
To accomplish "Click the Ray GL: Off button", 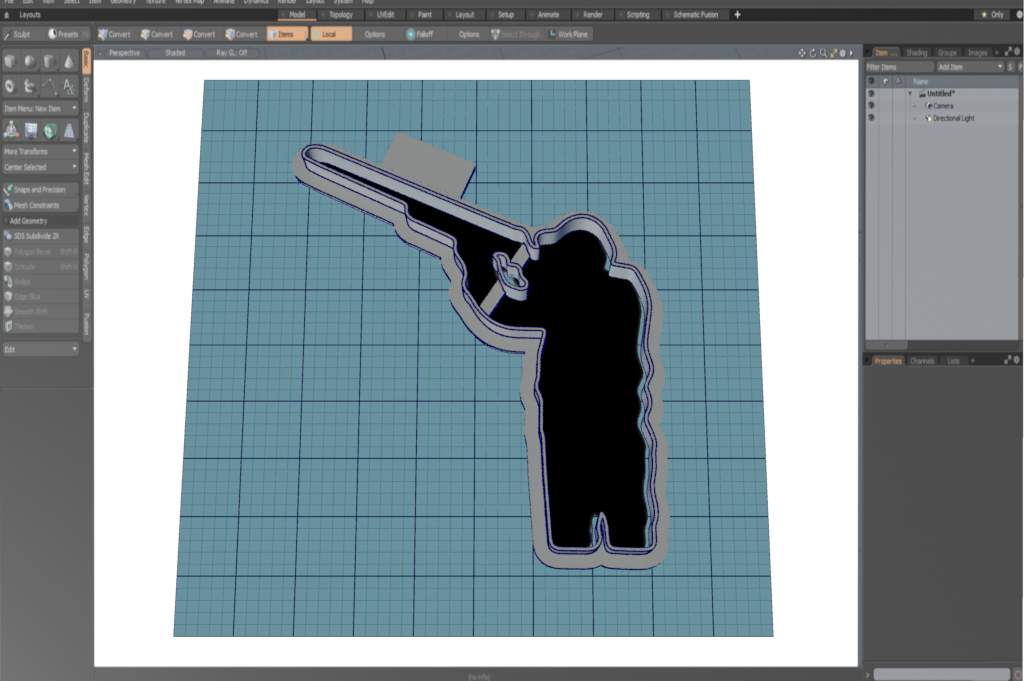I will [x=232, y=53].
